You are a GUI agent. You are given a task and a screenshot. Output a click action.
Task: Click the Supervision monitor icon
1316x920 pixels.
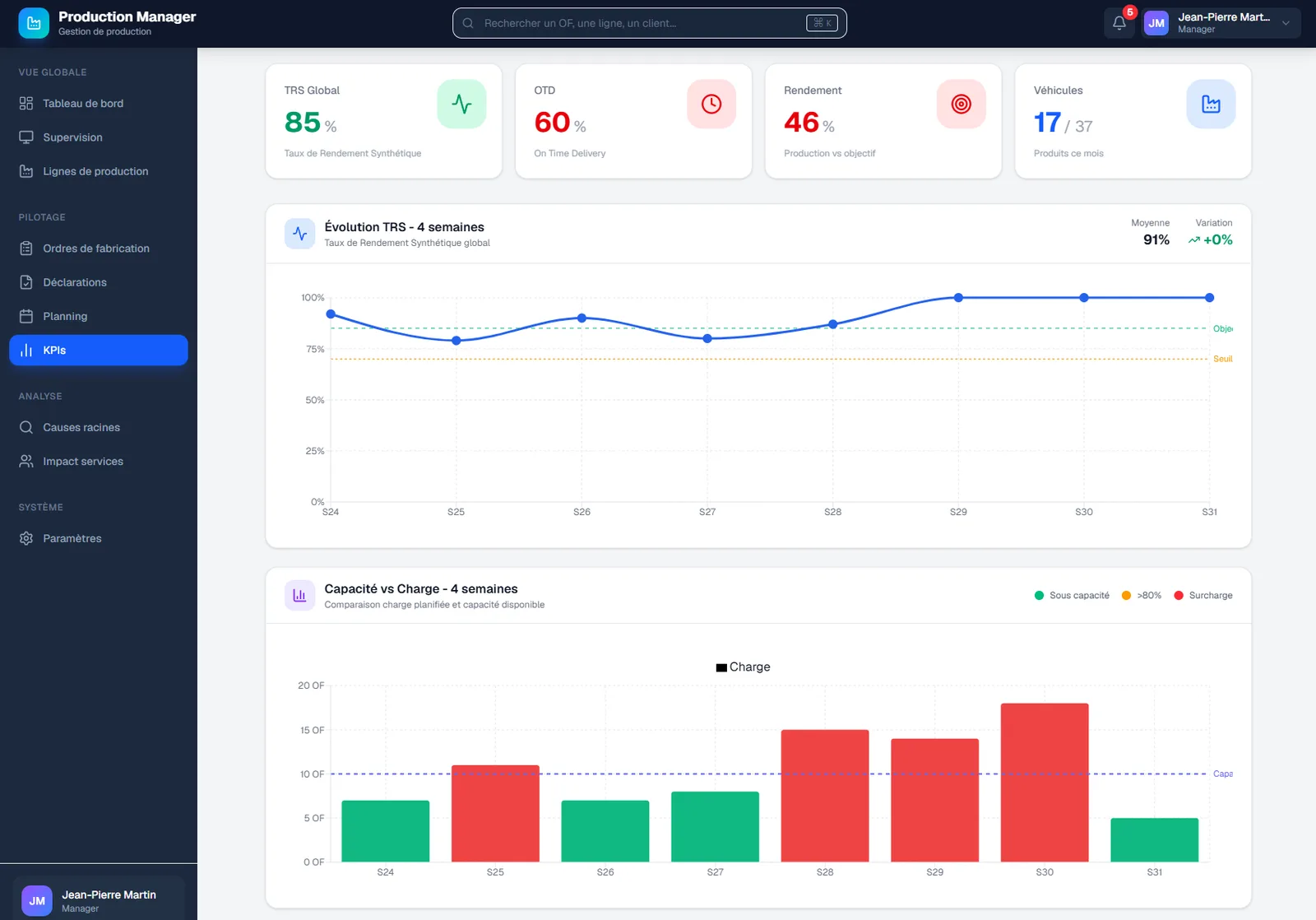pyautogui.click(x=26, y=137)
